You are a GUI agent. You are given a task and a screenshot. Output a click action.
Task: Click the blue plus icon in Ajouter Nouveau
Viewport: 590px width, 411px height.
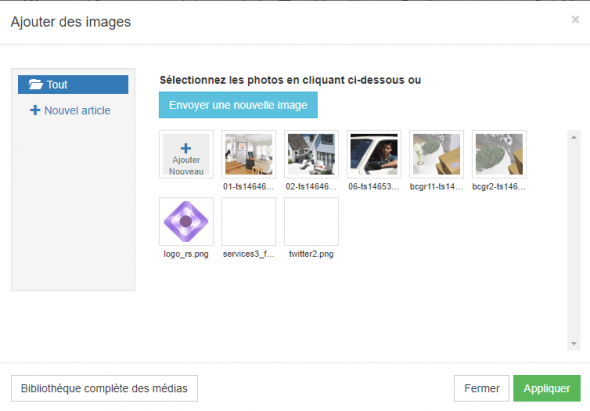coord(186,148)
